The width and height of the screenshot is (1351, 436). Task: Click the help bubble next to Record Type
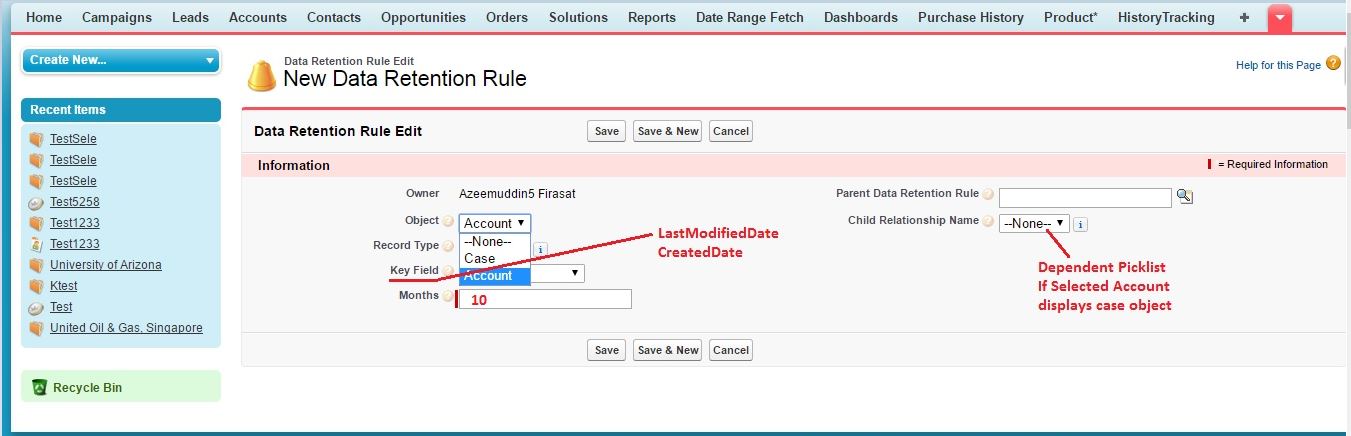448,246
